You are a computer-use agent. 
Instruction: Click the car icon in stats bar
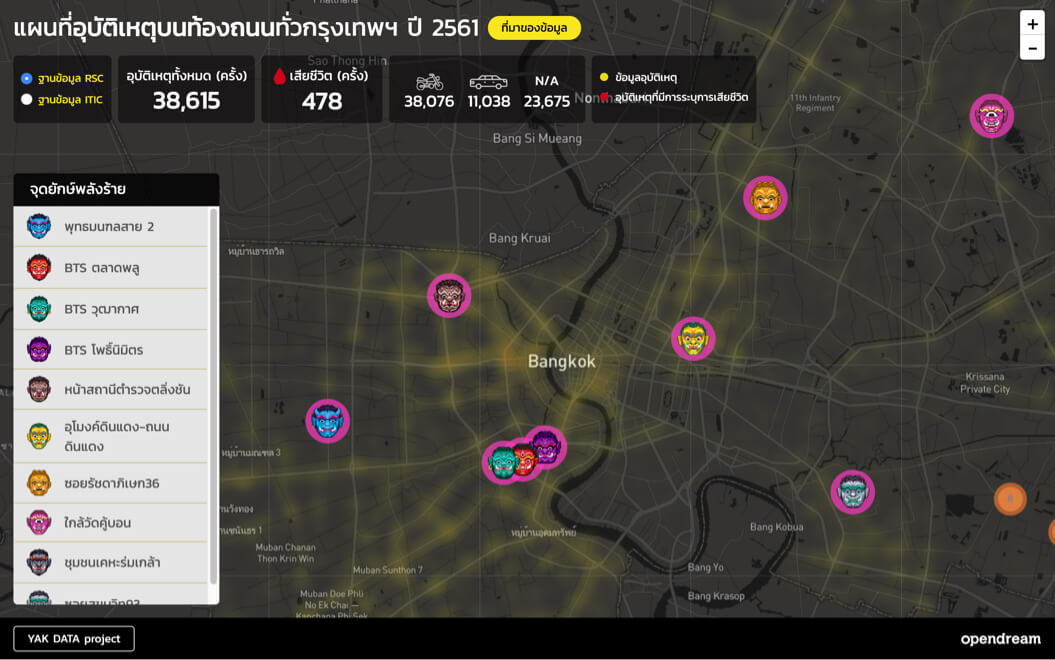(488, 82)
